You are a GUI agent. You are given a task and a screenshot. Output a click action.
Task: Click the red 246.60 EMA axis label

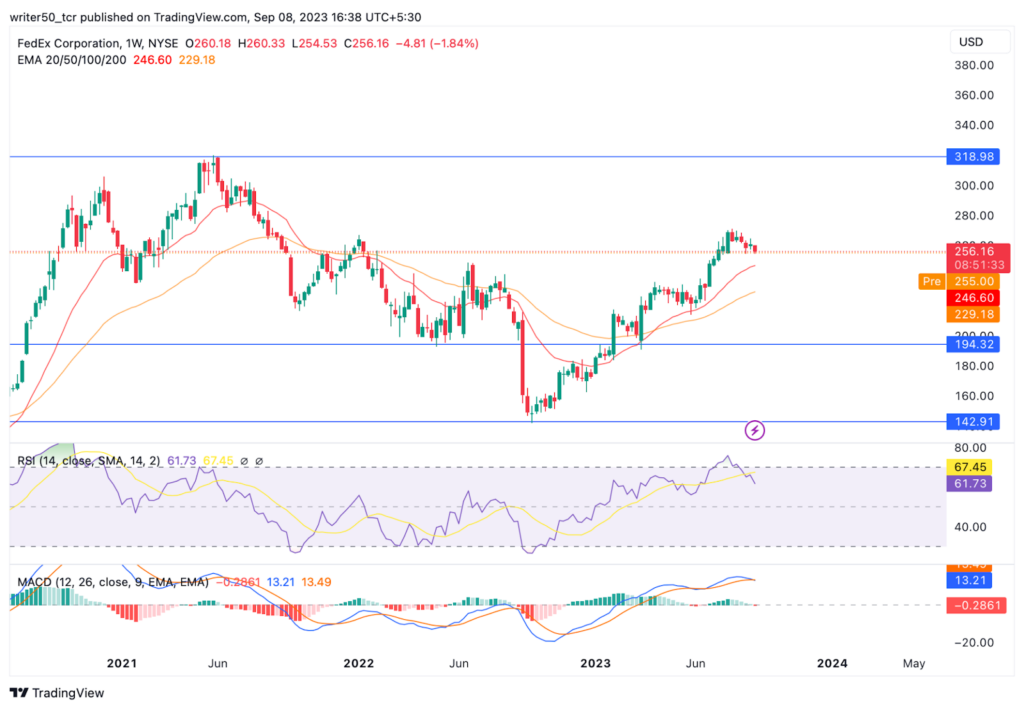point(973,298)
